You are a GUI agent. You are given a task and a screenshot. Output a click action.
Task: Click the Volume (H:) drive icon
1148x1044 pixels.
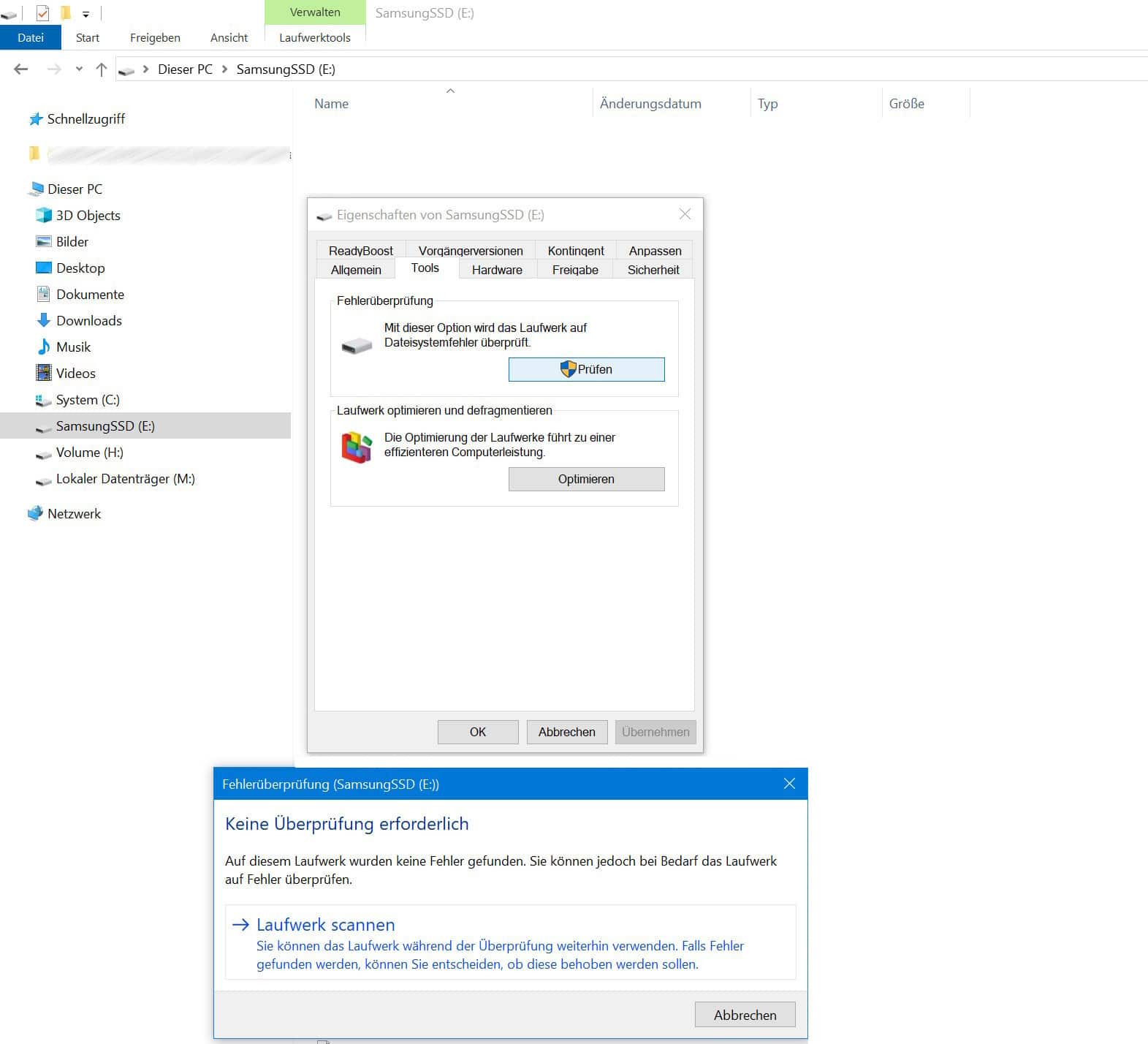44,454
